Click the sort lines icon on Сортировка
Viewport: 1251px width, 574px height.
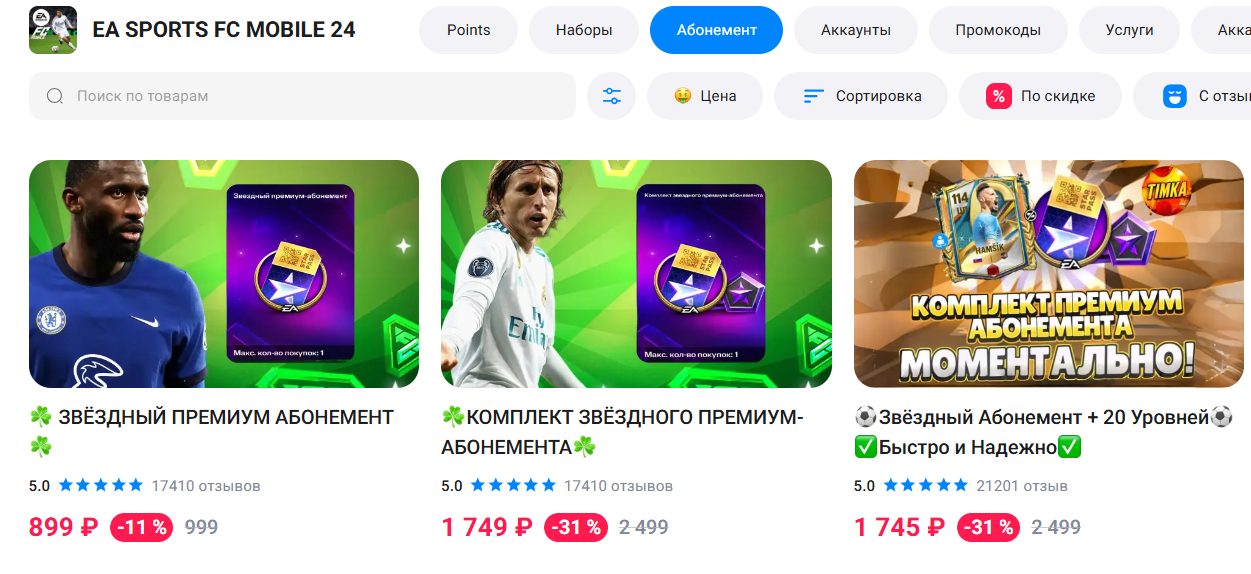coord(814,96)
